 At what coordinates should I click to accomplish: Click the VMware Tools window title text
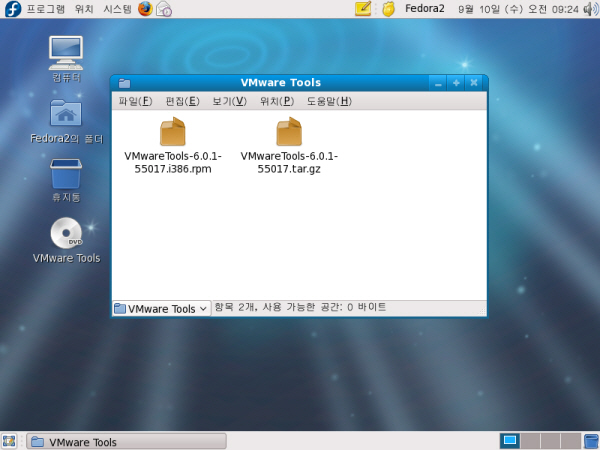tap(280, 83)
